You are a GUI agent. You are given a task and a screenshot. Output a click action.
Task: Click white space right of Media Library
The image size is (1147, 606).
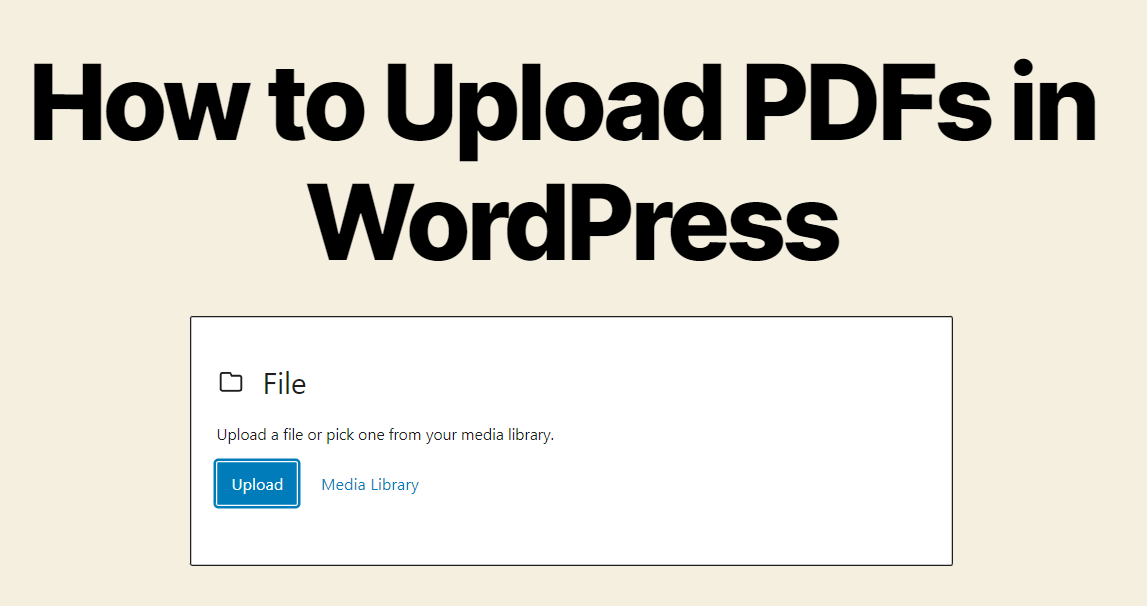[x=680, y=485]
